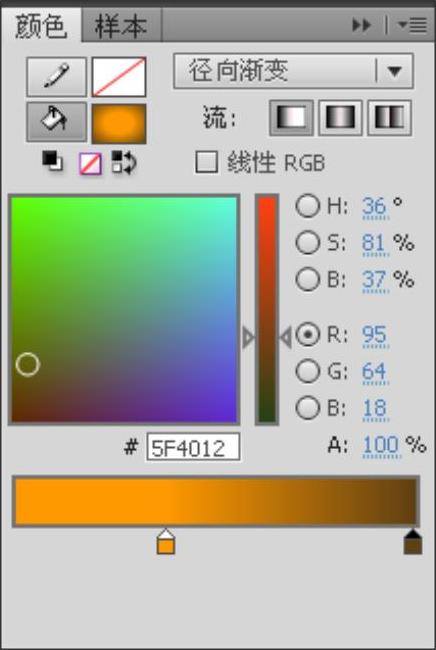Screen dimensions: 436x650
Task: Choose the reflect color flow mode icon
Action: point(340,118)
